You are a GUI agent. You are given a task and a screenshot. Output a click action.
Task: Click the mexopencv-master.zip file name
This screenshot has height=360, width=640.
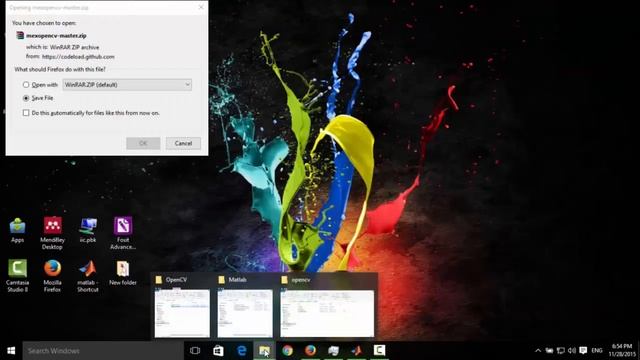(x=56, y=36)
